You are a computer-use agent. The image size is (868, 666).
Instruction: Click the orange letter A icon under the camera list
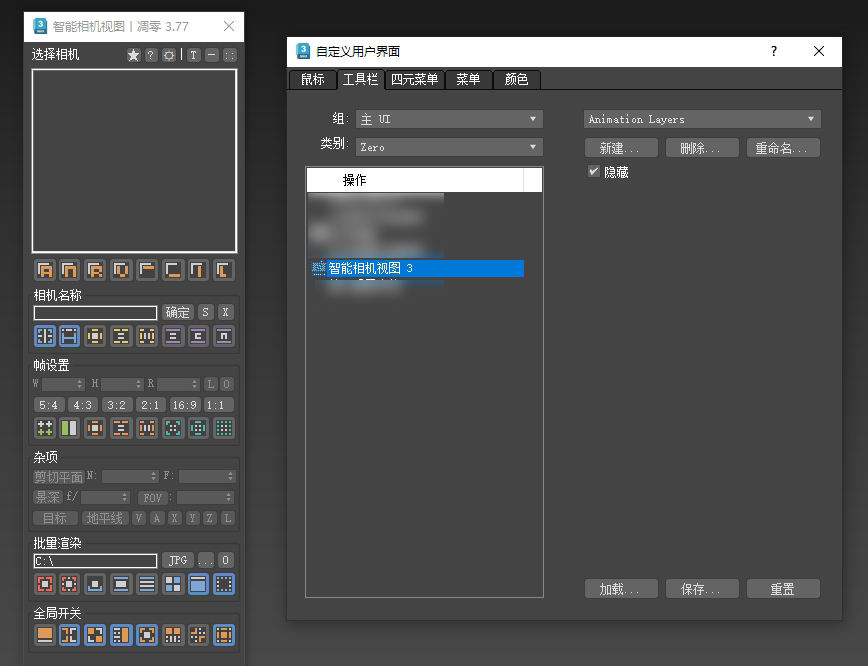pos(45,270)
